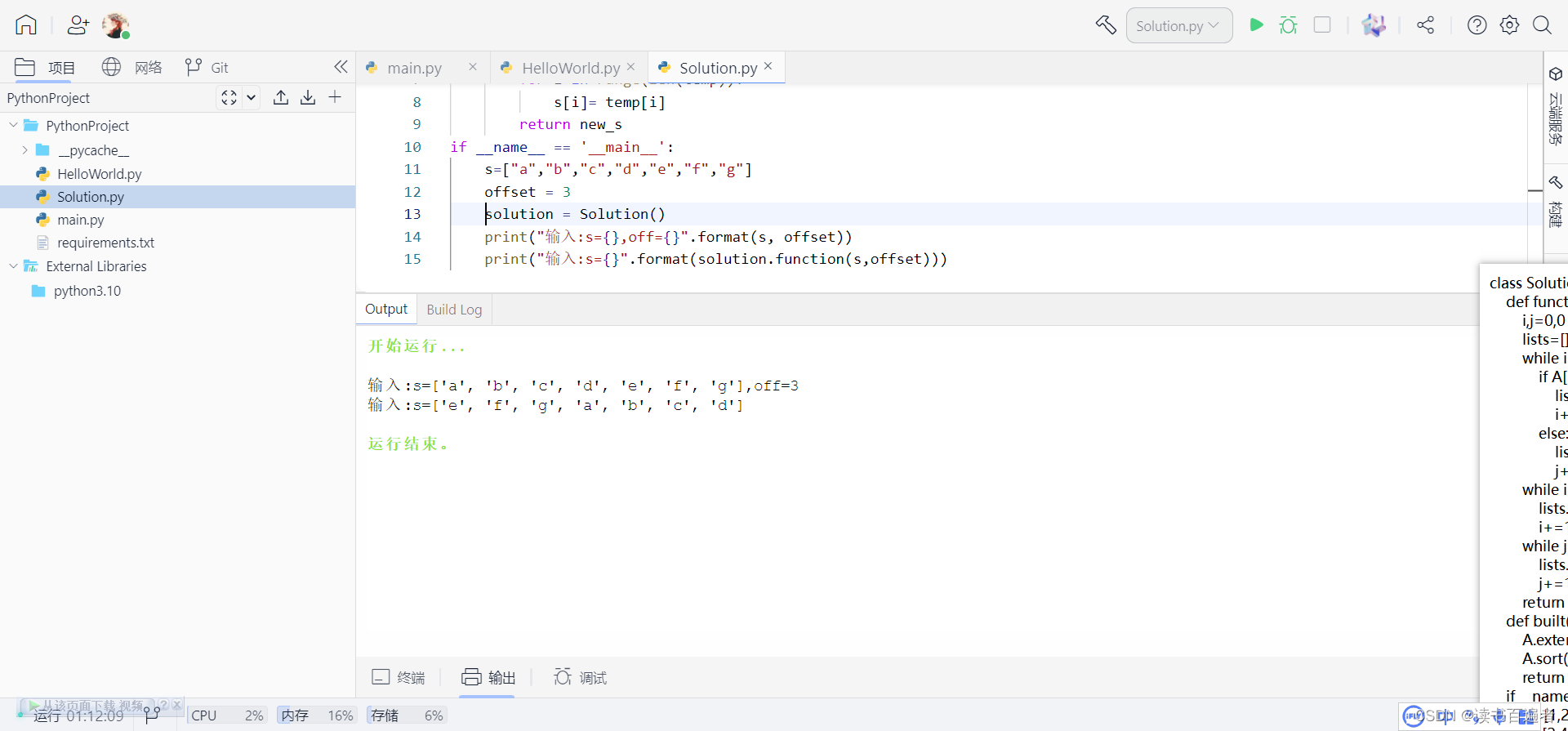Image resolution: width=1568 pixels, height=731 pixels.
Task: Switch to the Git panel tab
Action: [x=207, y=67]
